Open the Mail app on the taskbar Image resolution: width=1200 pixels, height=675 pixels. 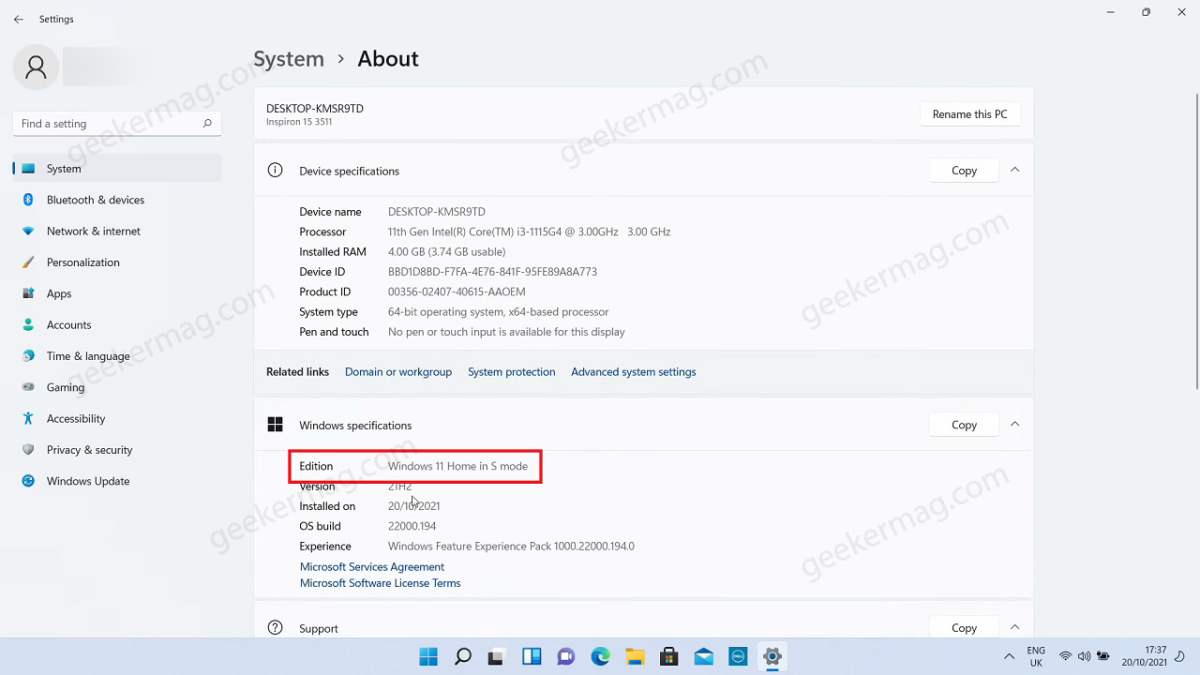[x=703, y=657]
